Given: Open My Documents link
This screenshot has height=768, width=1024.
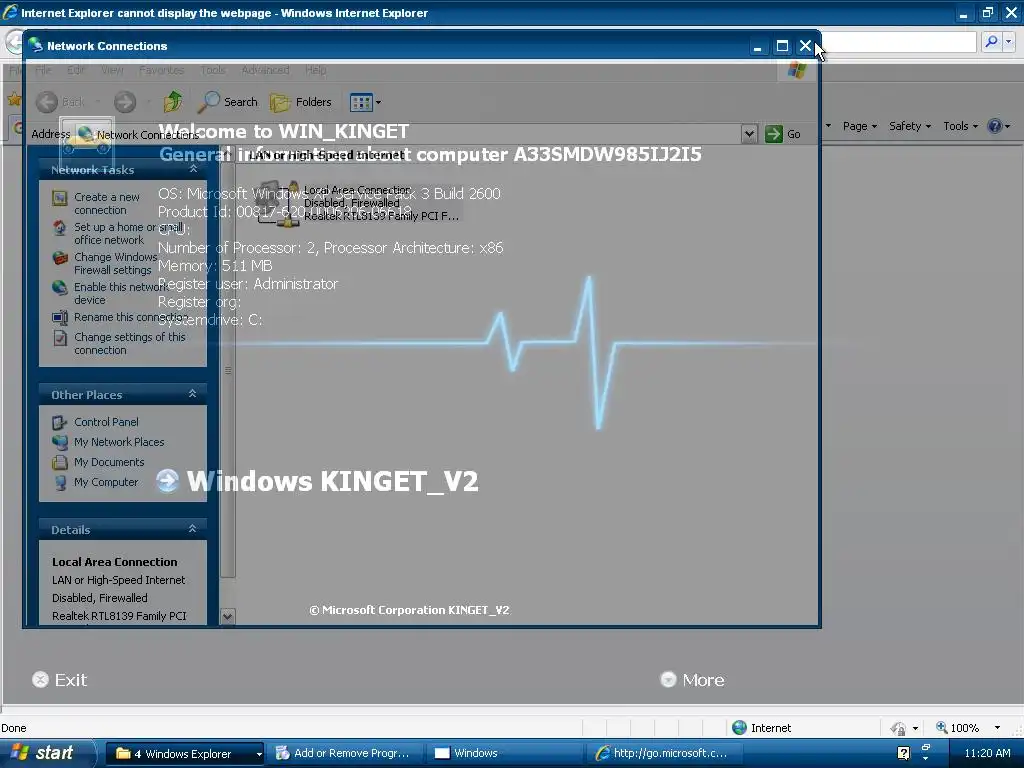Looking at the screenshot, I should pos(108,462).
